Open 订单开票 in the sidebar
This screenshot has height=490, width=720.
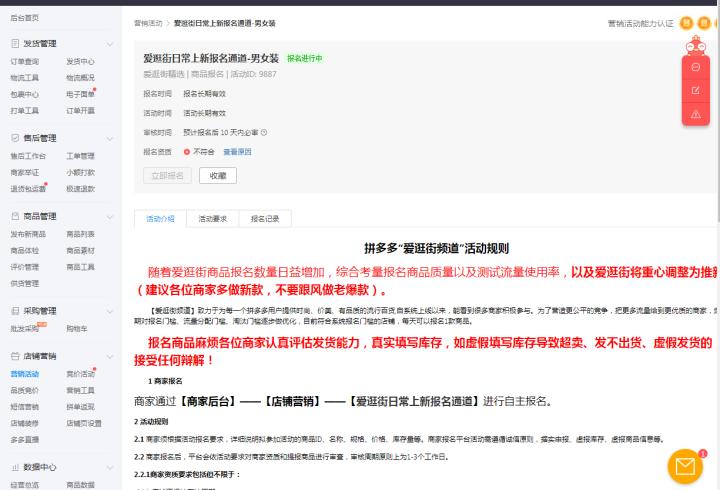(80, 111)
